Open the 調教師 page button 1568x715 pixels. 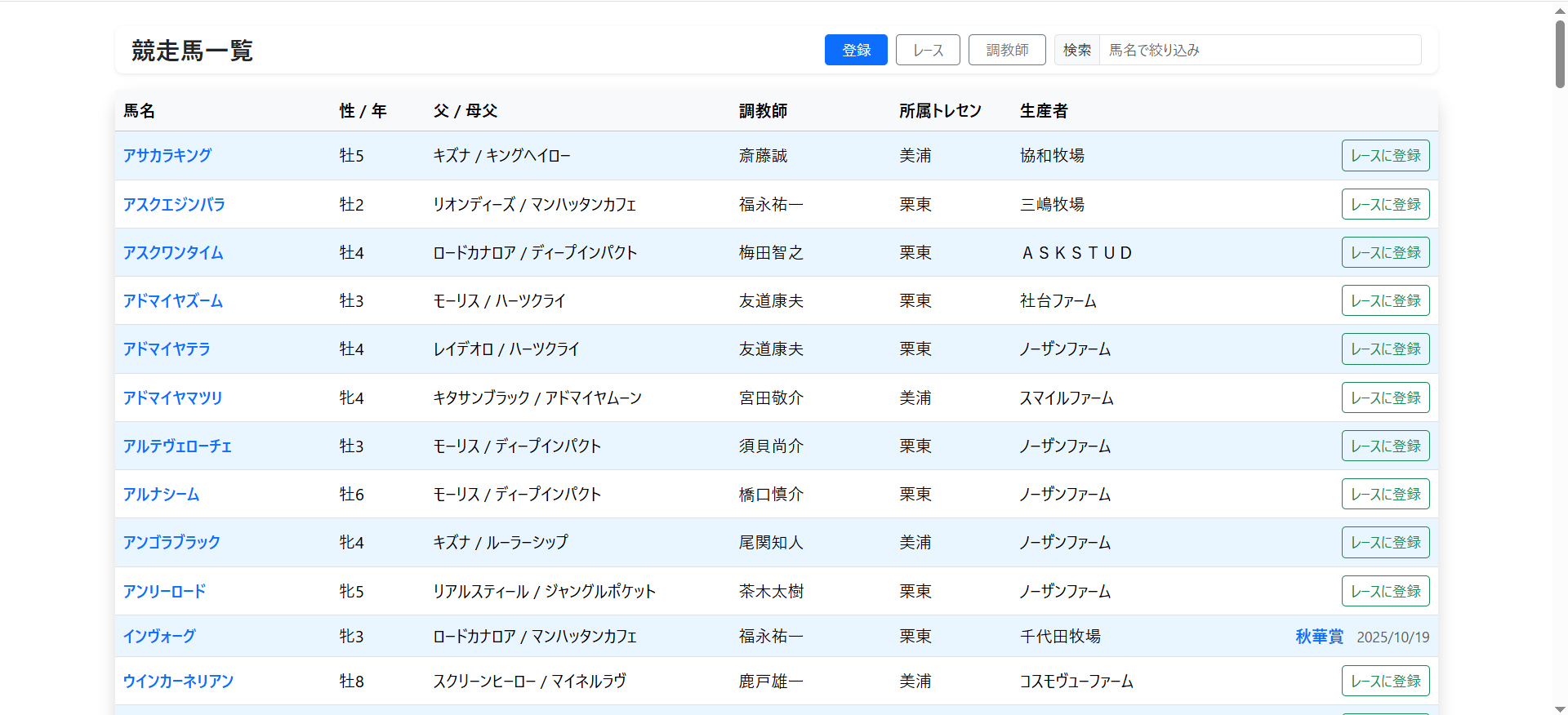click(1007, 50)
